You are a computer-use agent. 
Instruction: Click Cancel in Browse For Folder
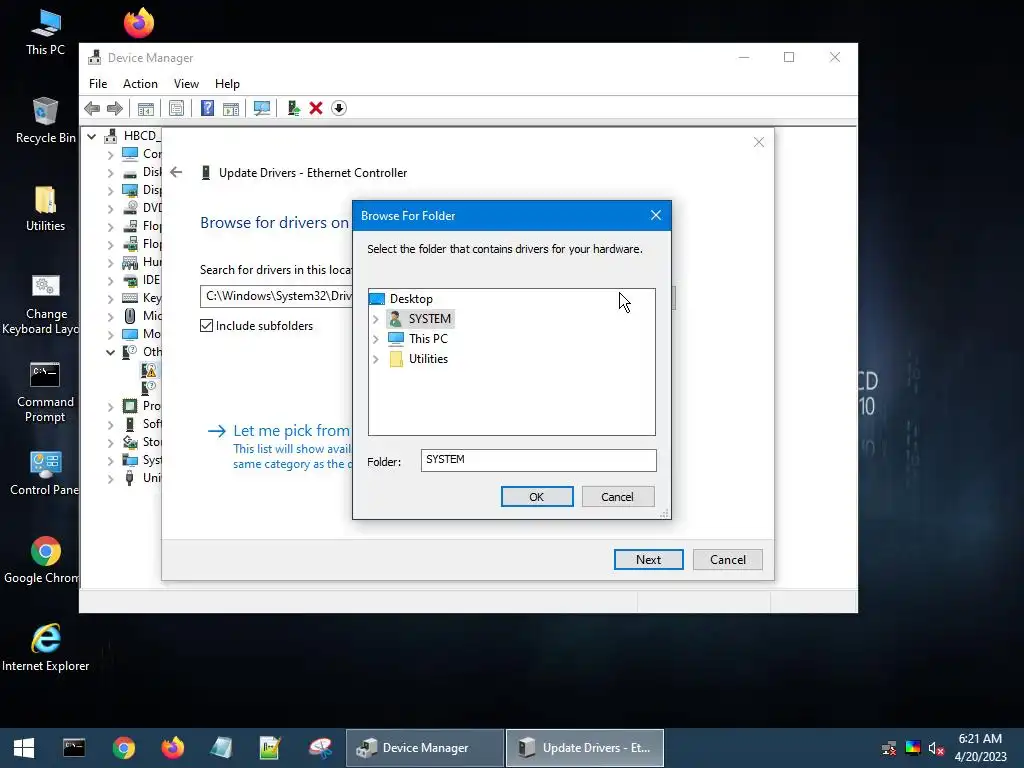click(617, 497)
